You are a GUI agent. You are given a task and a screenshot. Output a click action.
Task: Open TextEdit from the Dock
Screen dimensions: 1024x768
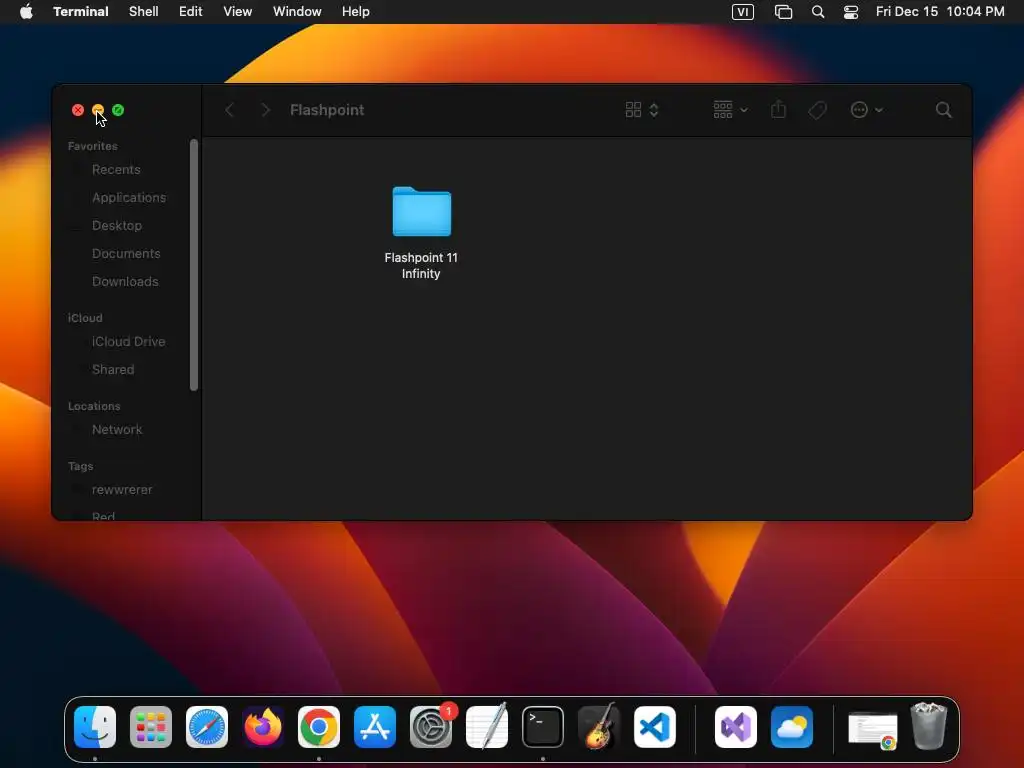[x=487, y=727]
